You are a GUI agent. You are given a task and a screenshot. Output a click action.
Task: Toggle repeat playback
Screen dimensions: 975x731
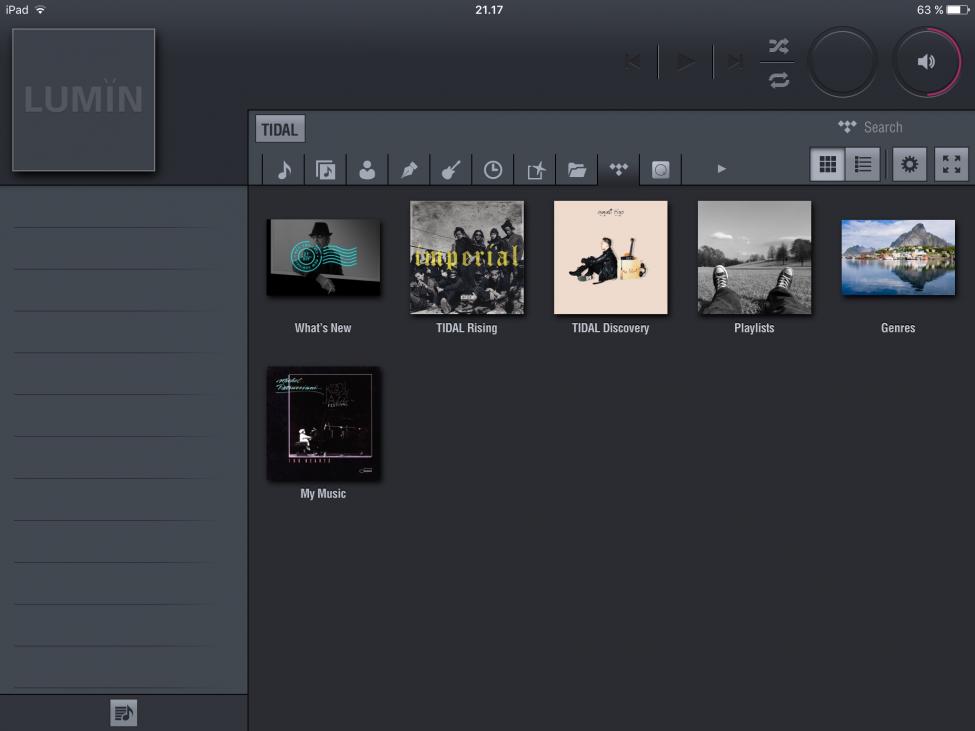779,80
